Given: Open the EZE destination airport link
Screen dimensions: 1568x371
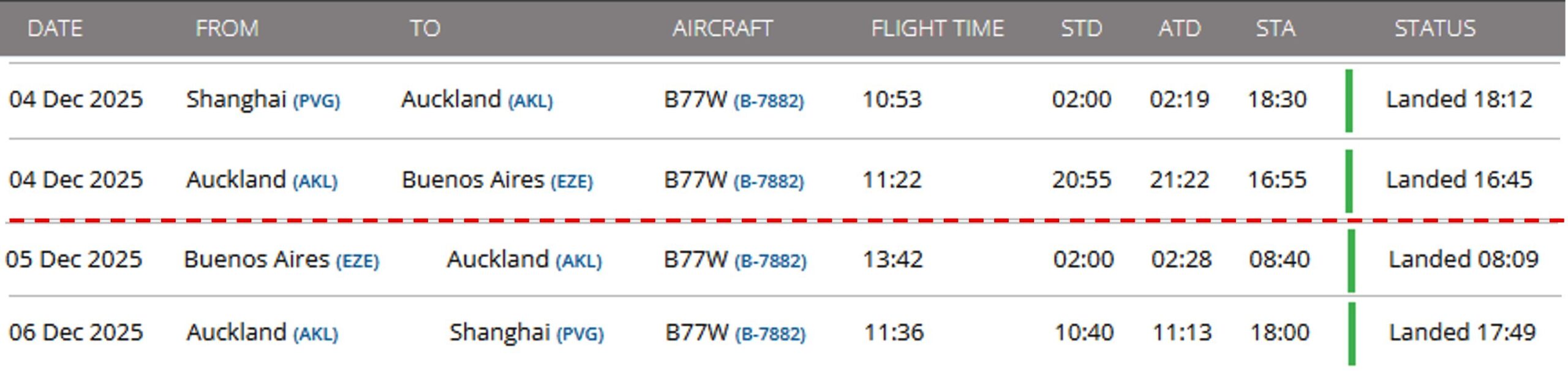Looking at the screenshot, I should [x=571, y=182].
